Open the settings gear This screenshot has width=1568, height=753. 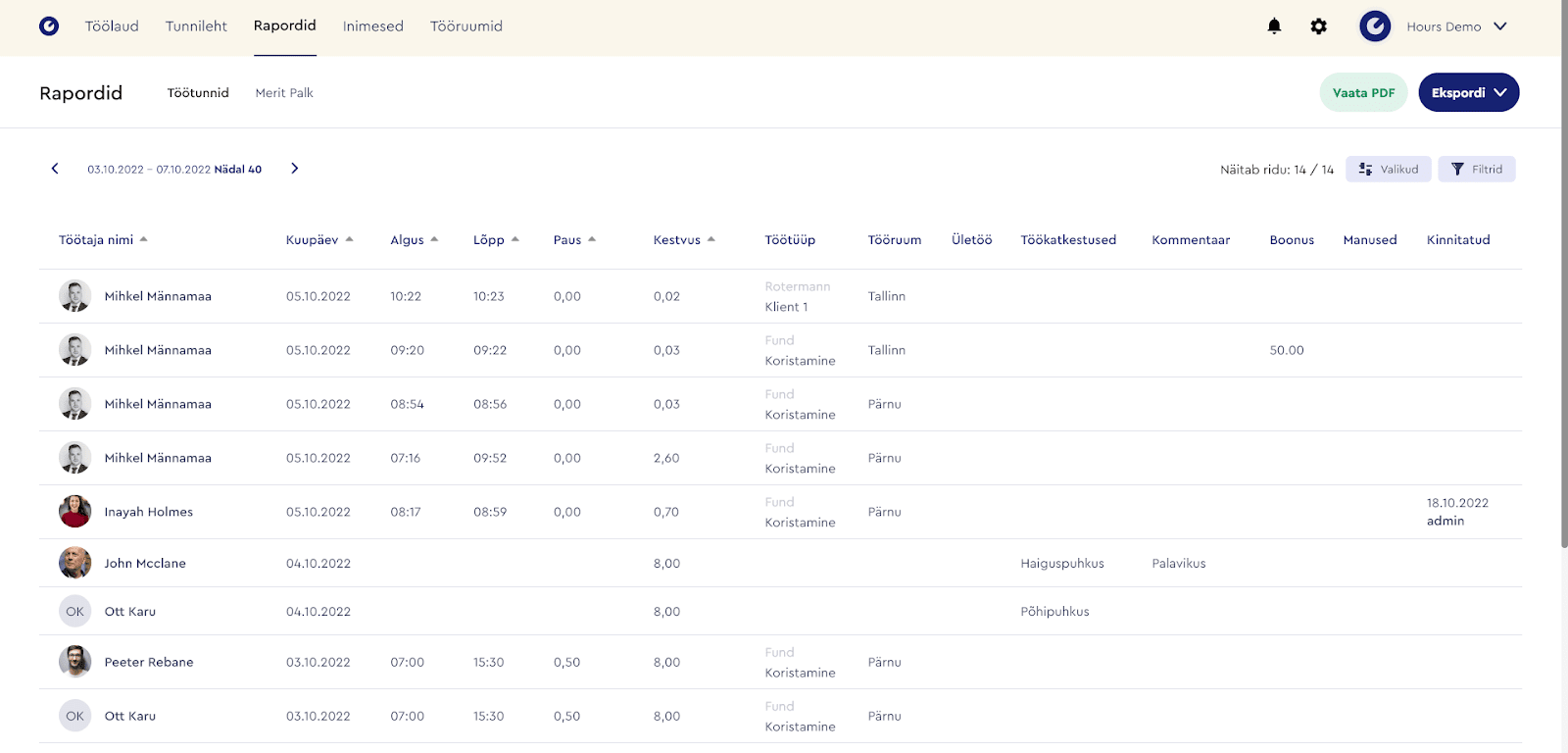click(1319, 26)
